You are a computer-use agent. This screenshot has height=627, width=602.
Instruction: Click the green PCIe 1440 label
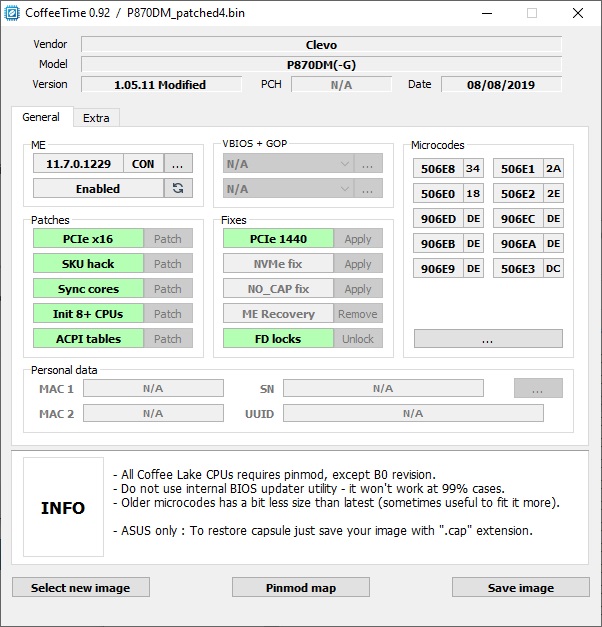[x=278, y=238]
